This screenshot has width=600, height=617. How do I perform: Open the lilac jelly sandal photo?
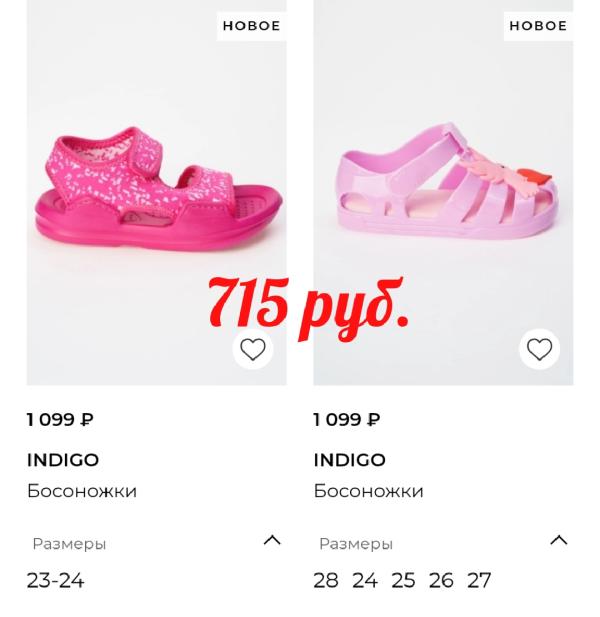pos(443,192)
